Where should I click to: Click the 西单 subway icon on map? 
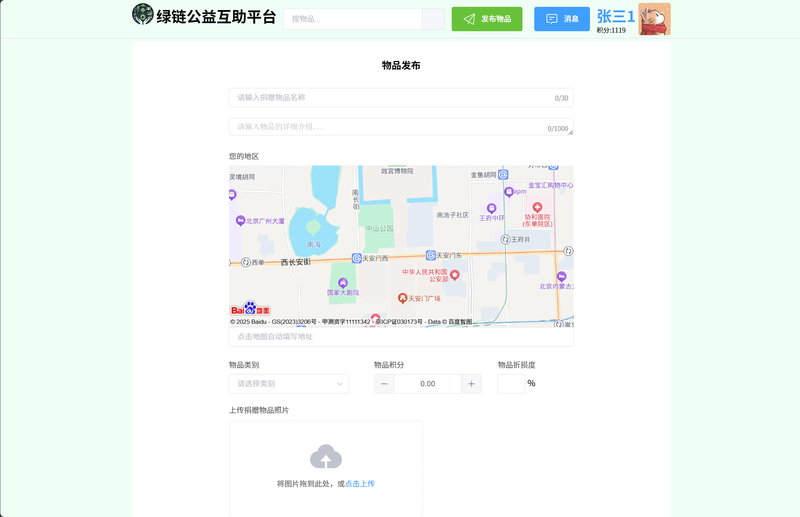click(x=245, y=262)
